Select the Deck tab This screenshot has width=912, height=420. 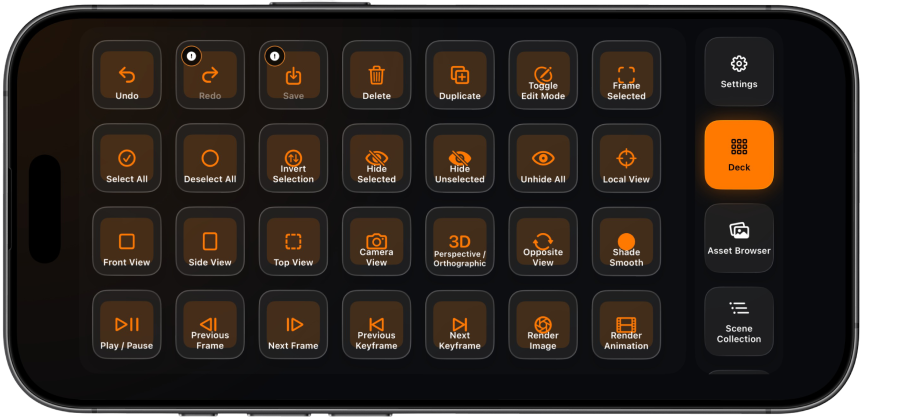pos(739,155)
